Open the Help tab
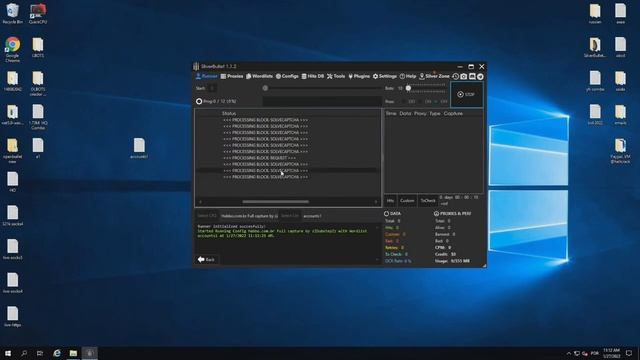The image size is (640, 360). 408,76
